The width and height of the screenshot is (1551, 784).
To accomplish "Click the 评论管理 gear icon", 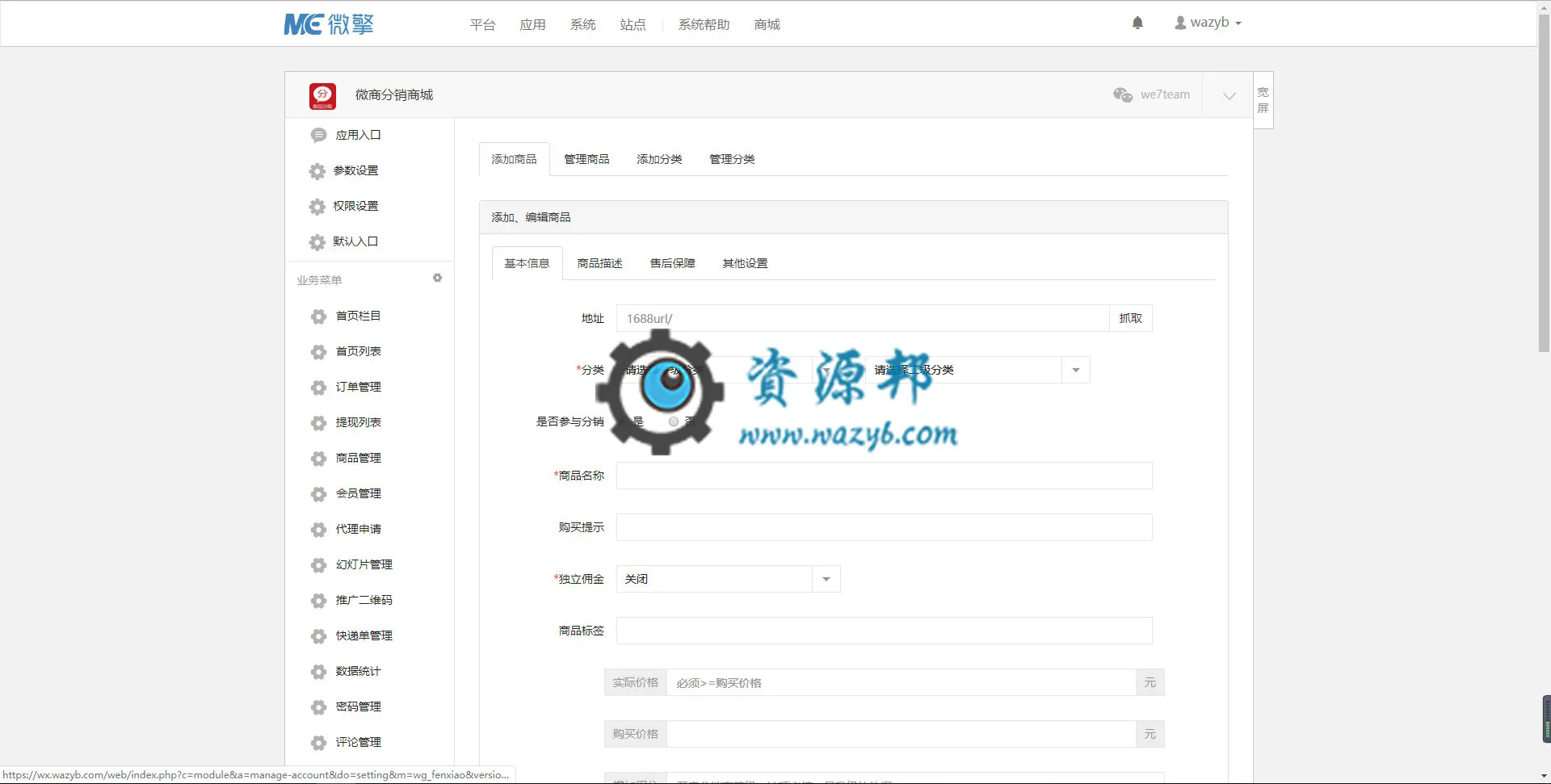I will tap(319, 743).
